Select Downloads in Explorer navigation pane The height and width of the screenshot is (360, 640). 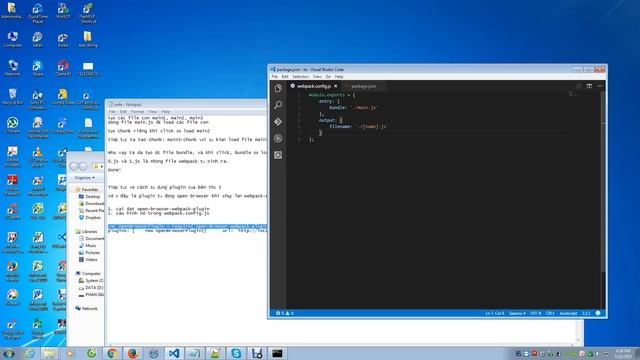click(x=91, y=204)
